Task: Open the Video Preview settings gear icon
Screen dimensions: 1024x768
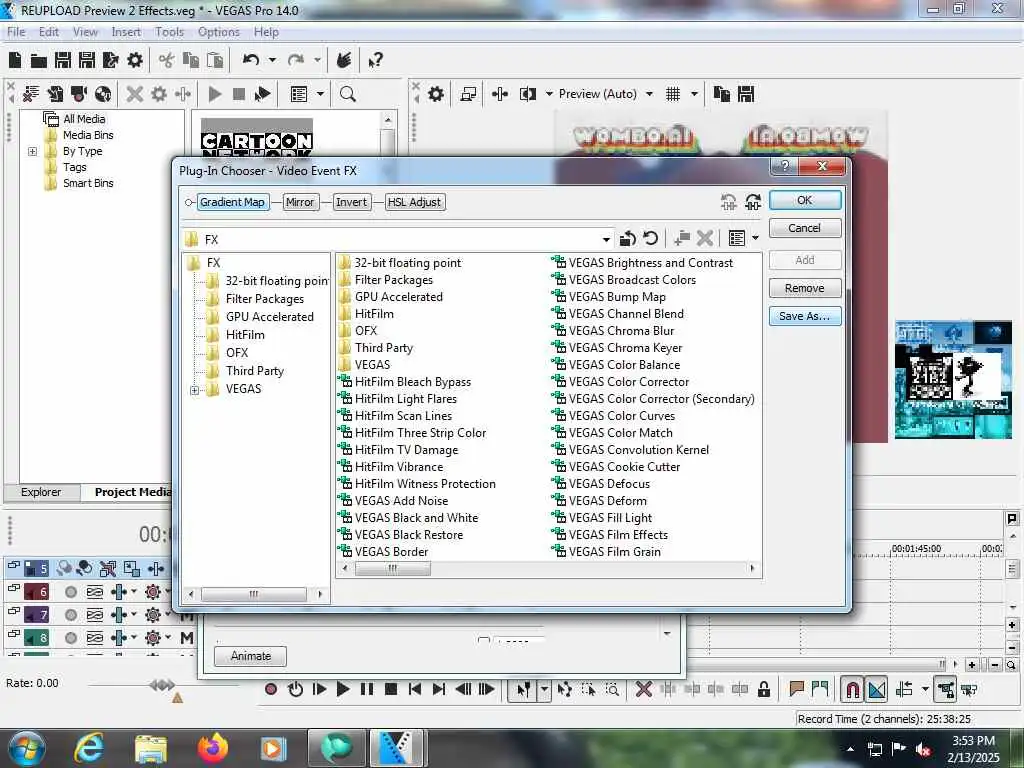Action: [436, 94]
